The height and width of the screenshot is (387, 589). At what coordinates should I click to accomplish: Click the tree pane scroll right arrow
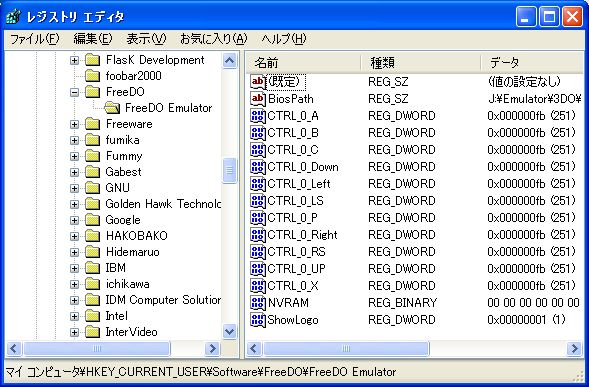212,349
